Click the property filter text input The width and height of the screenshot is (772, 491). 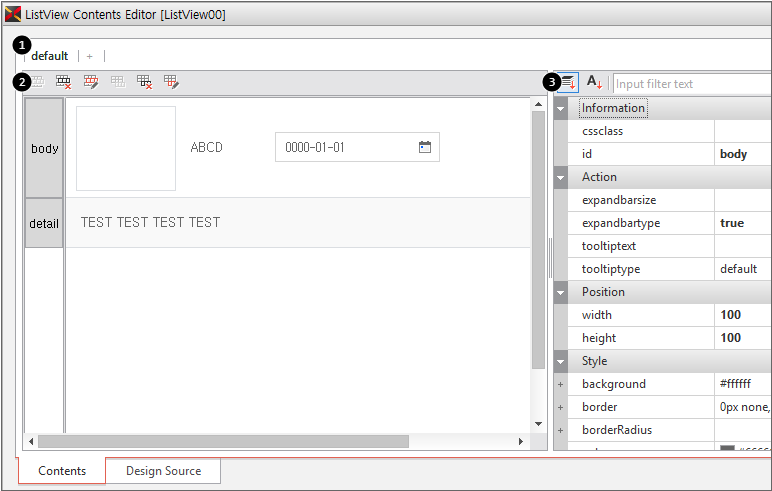pos(690,84)
